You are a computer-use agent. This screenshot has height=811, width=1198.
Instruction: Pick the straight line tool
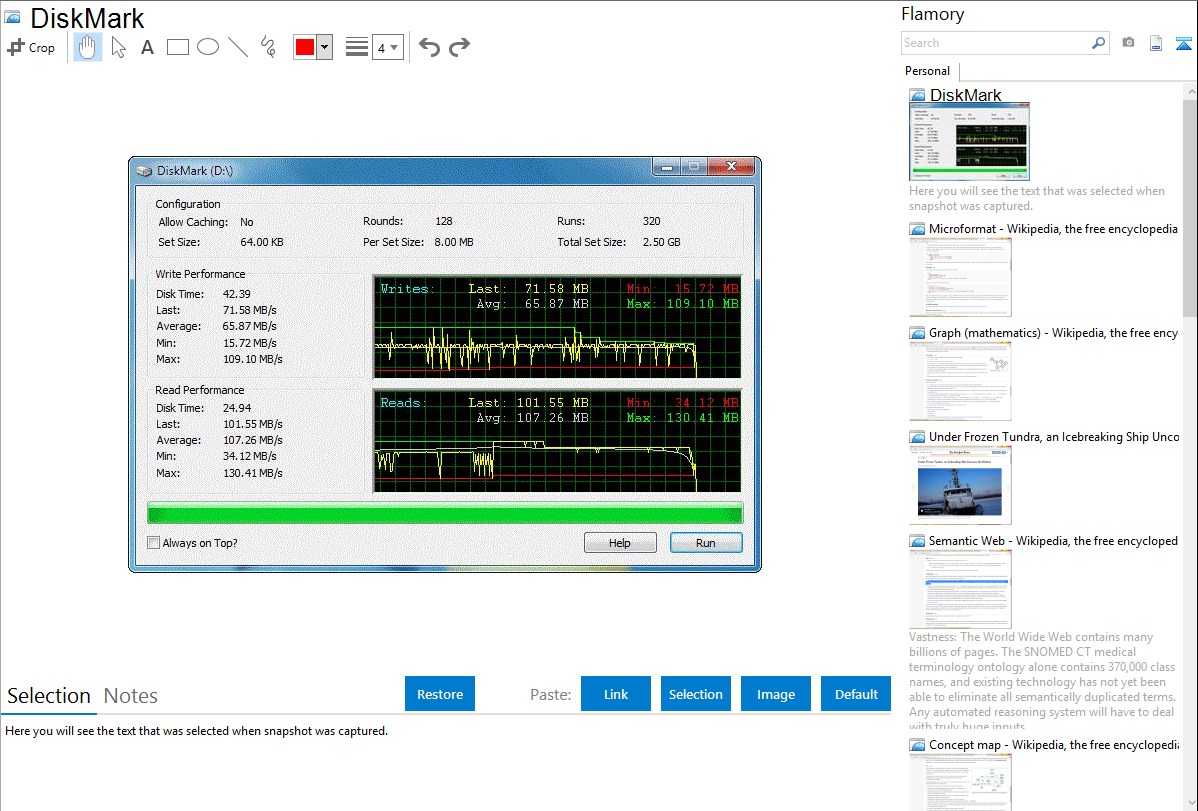click(x=238, y=47)
